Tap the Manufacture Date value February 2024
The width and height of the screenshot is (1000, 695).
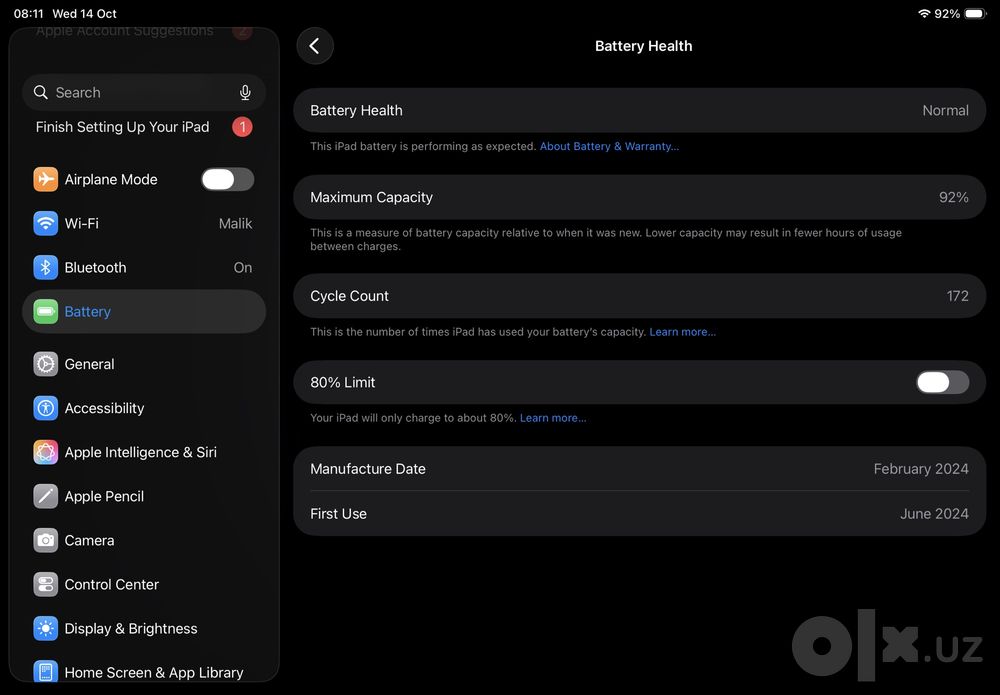click(921, 469)
